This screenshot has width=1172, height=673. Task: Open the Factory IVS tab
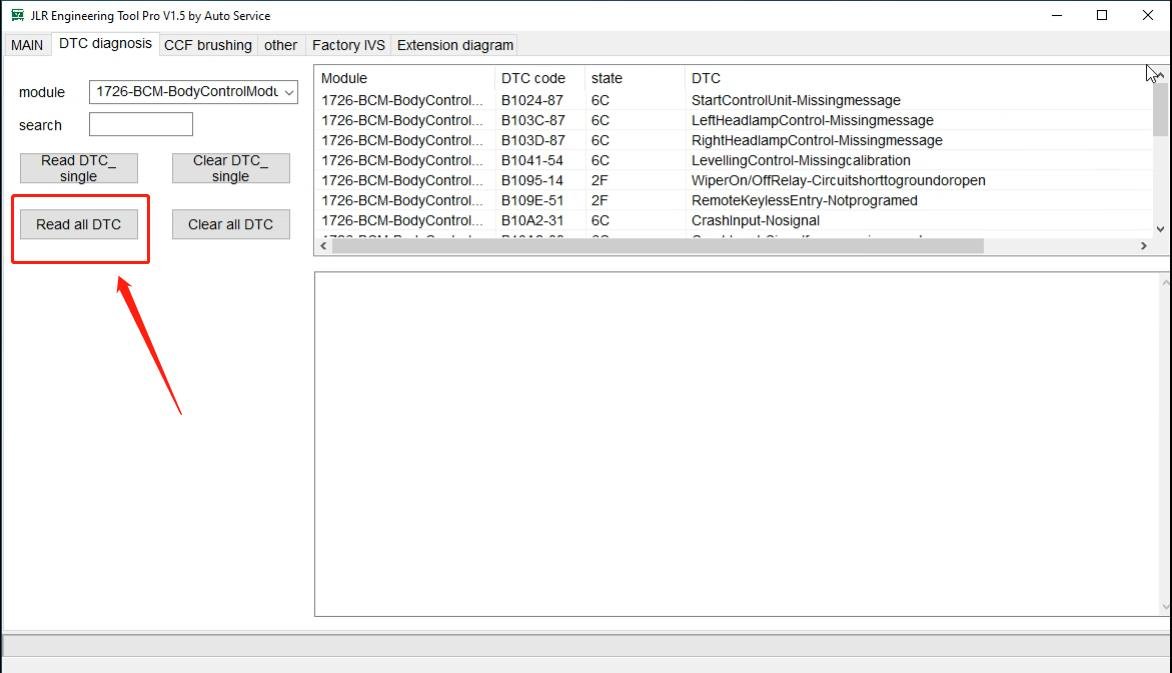348,45
